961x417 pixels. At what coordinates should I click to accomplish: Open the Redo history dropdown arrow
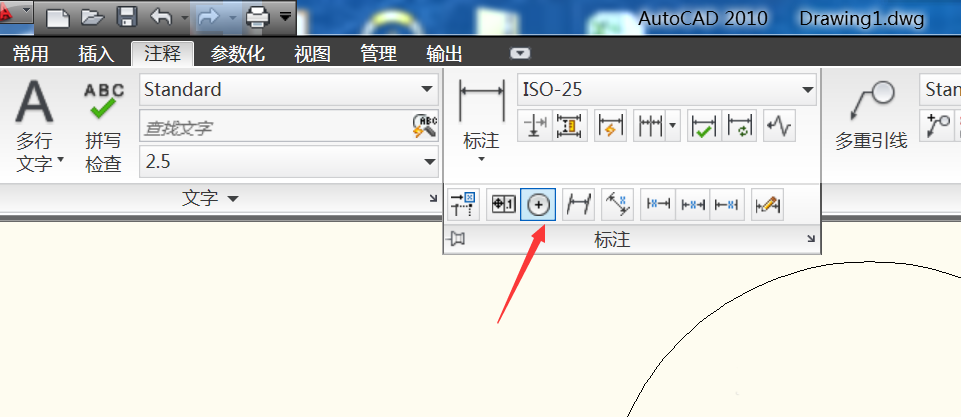click(x=232, y=17)
